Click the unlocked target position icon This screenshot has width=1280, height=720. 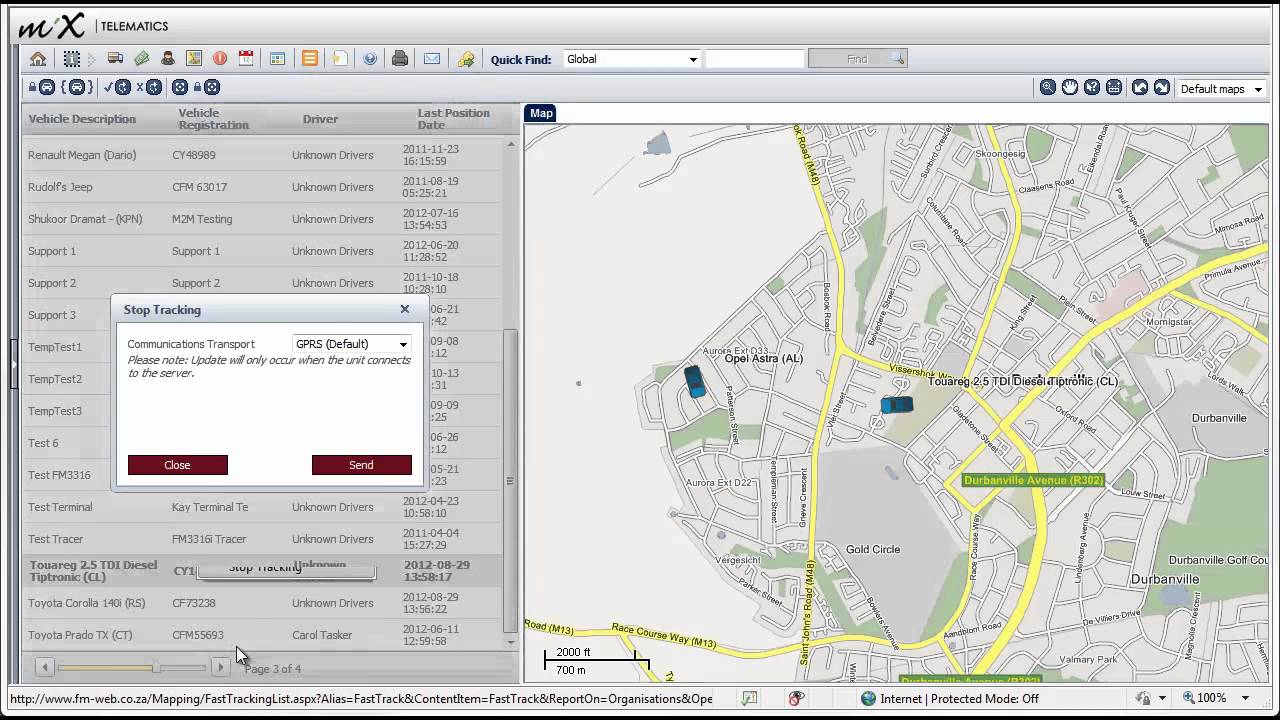click(x=180, y=87)
